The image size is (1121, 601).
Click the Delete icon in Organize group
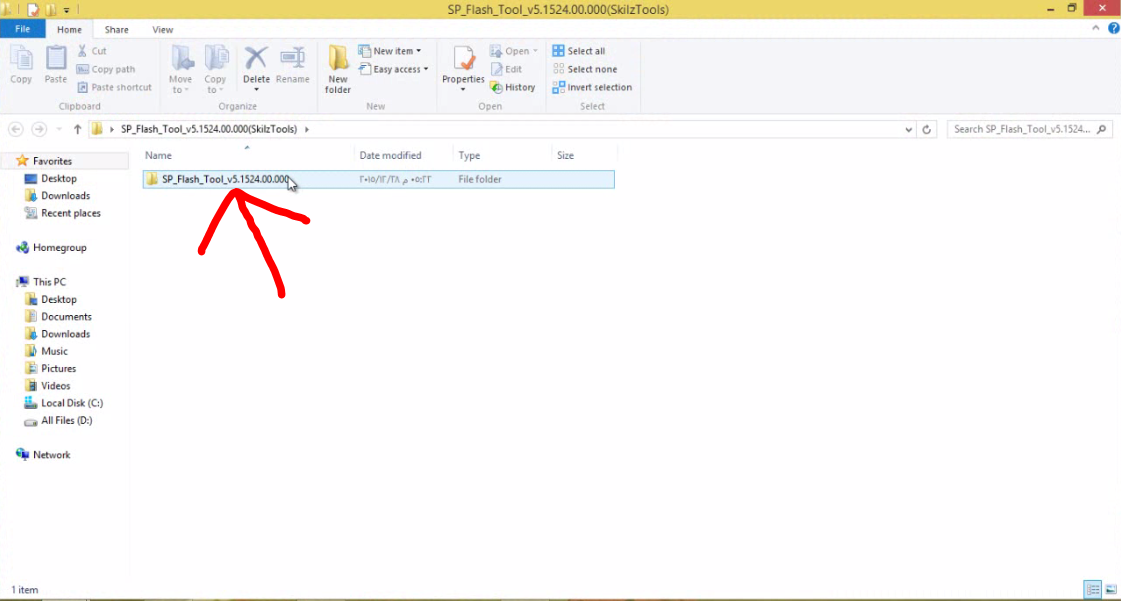click(x=256, y=59)
